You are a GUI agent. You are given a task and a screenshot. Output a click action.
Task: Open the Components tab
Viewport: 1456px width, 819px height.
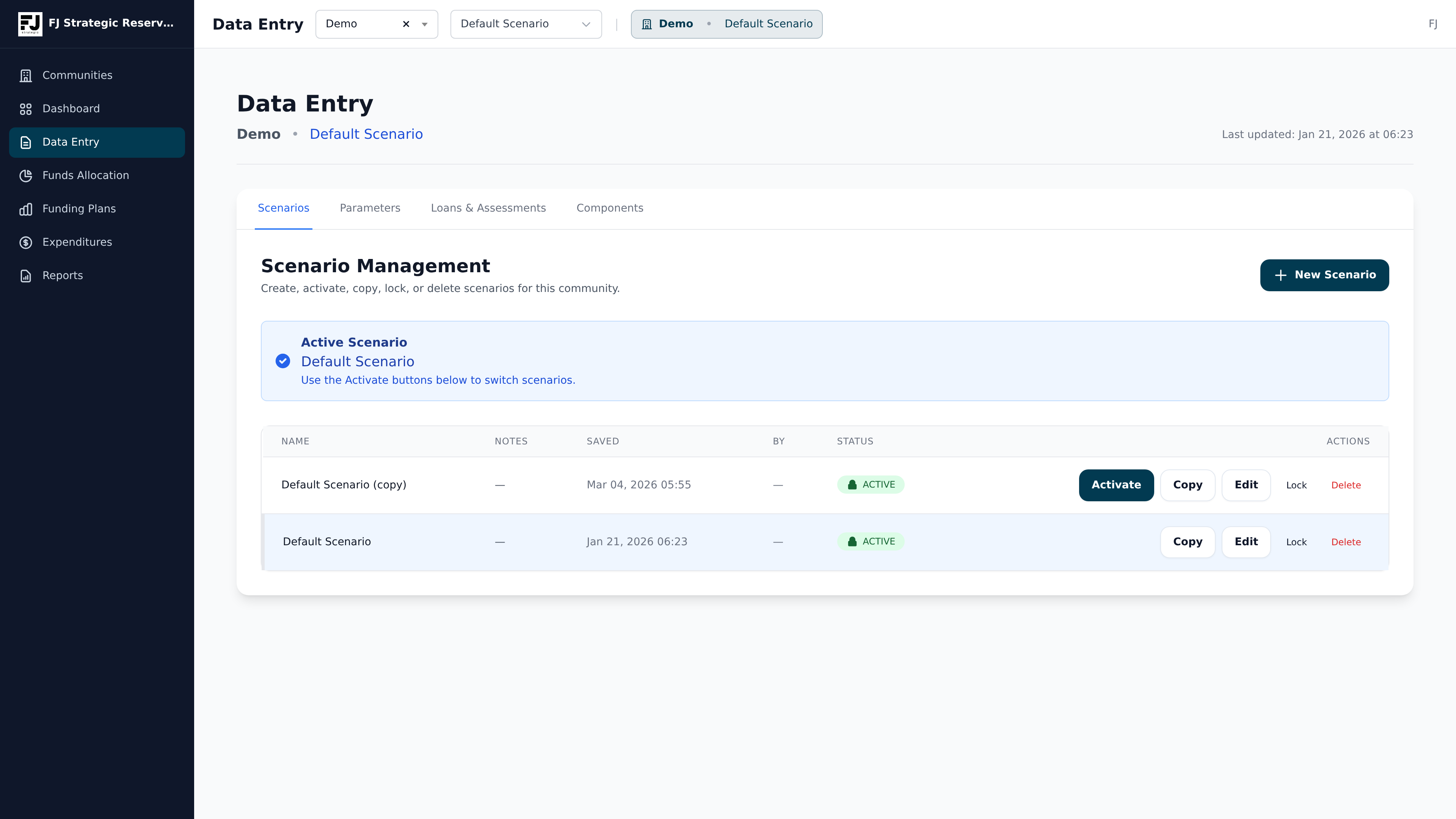(x=610, y=208)
